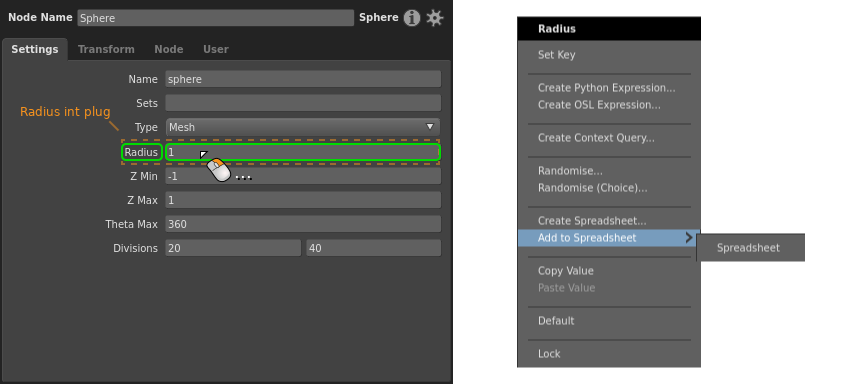Open the Type dropdown showing Mesh
This screenshot has height=384, width=850.
[302, 127]
